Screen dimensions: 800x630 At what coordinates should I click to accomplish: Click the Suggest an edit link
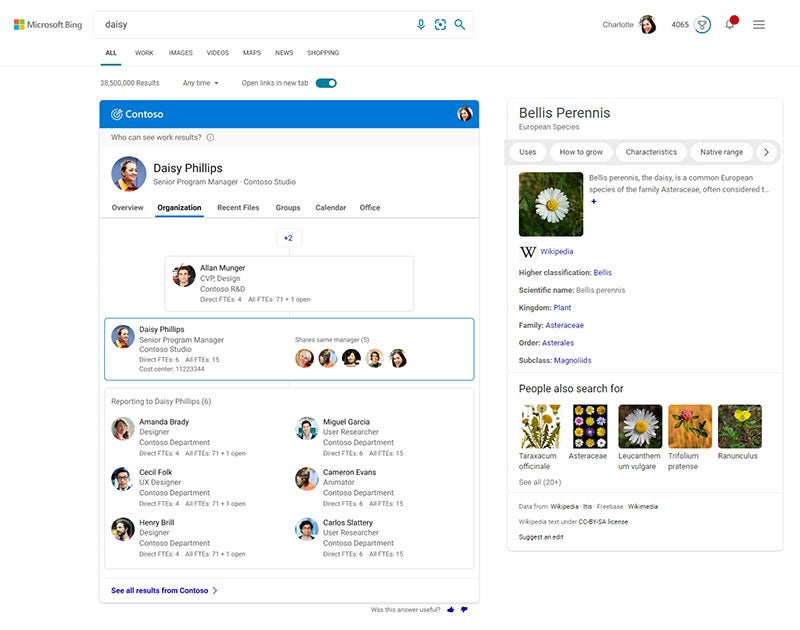click(x=541, y=536)
